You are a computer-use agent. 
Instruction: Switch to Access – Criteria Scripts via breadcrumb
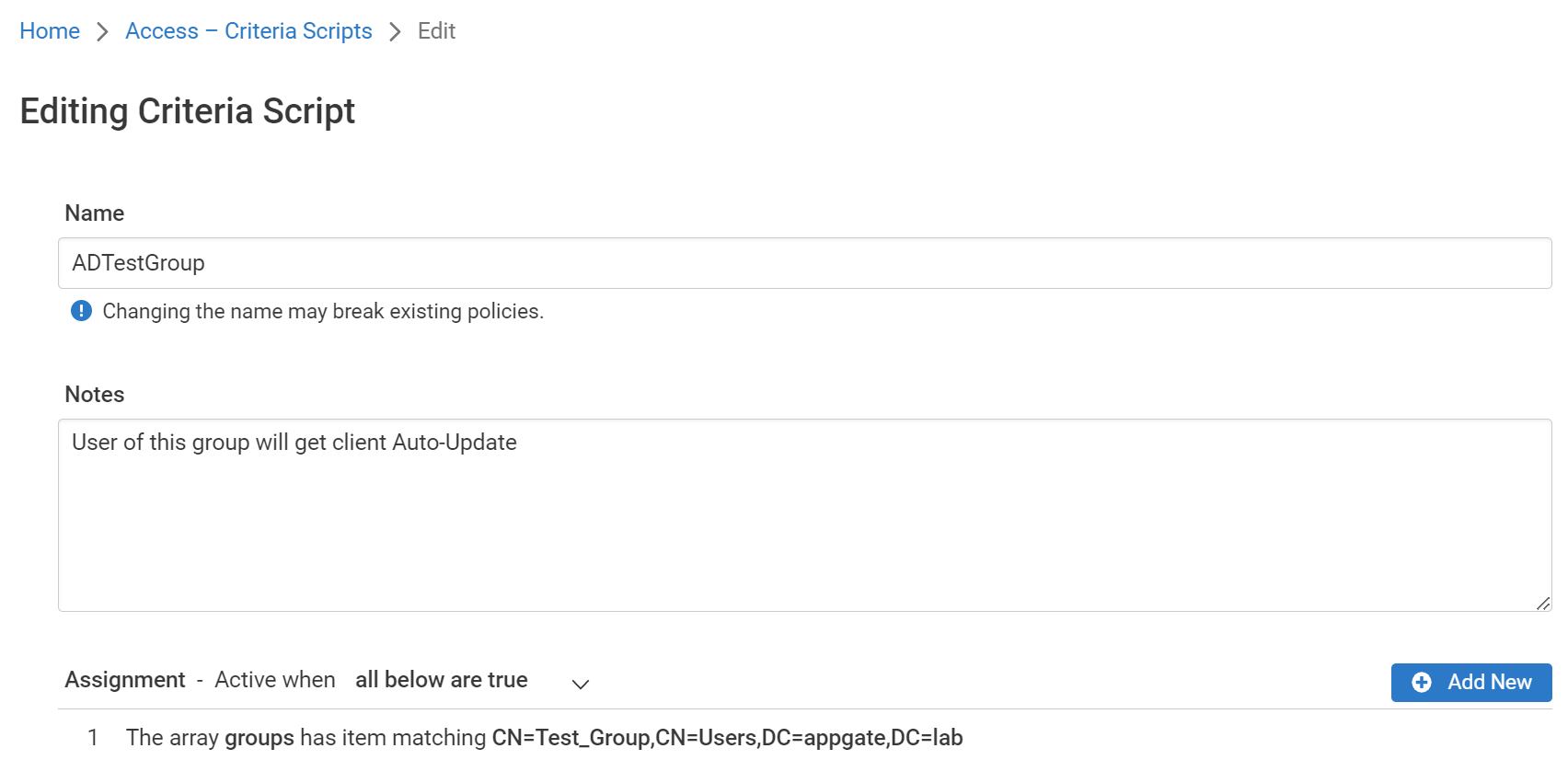pos(248,30)
